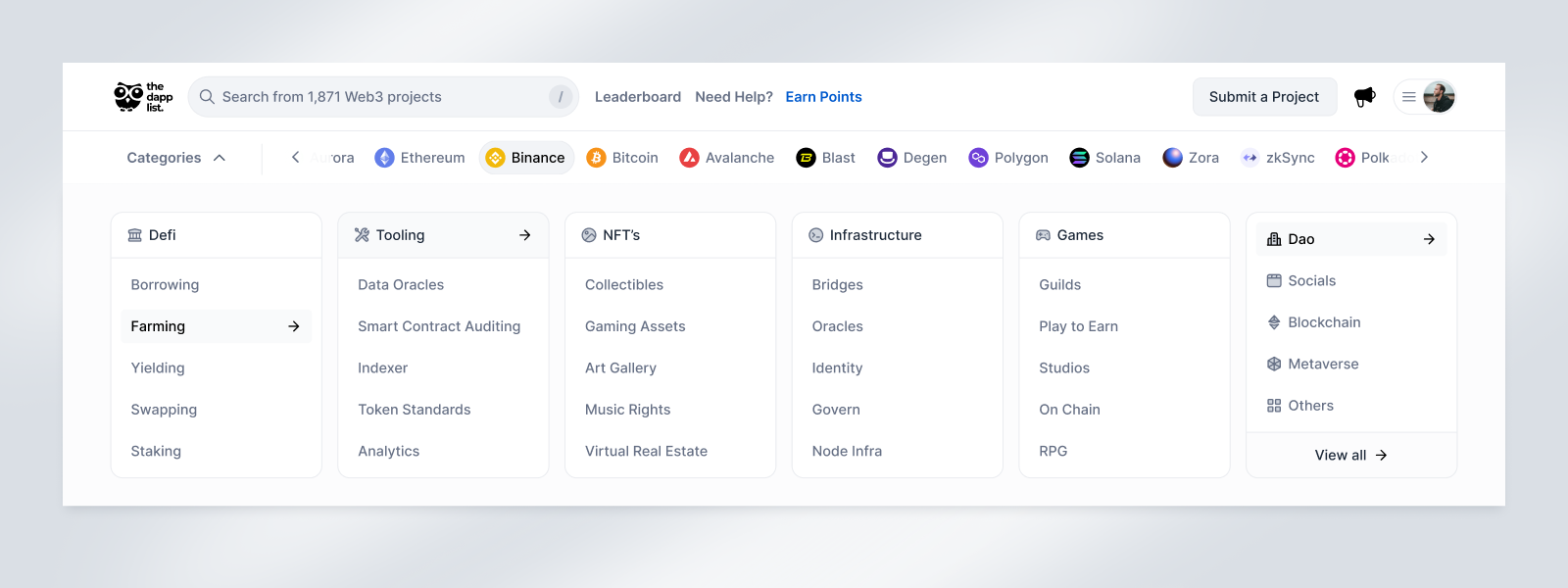
Task: Select the zkSync chain filter
Action: (1278, 158)
